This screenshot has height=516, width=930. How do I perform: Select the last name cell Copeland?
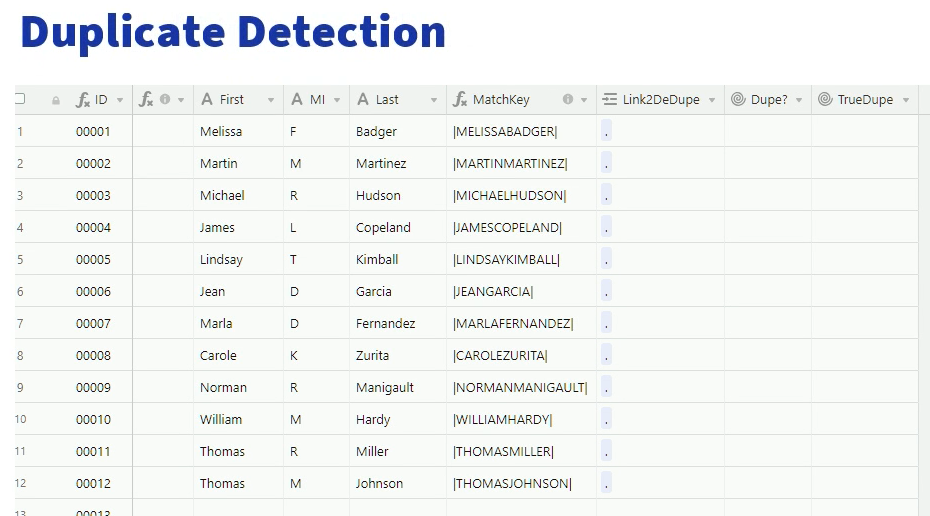398,227
